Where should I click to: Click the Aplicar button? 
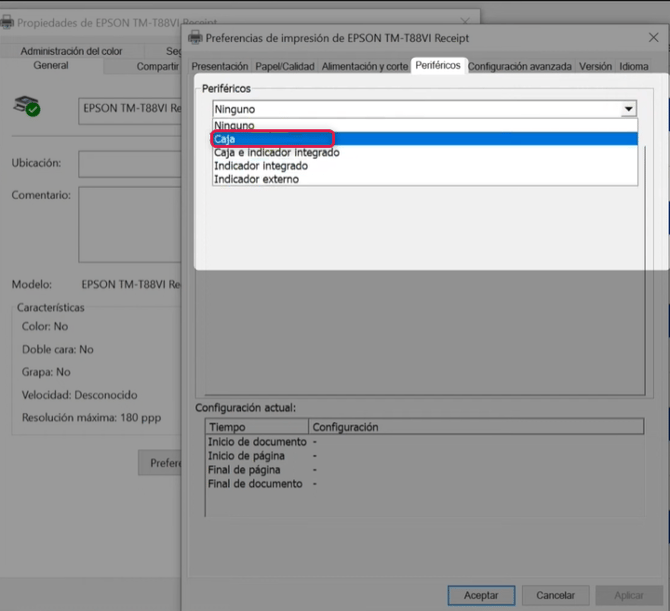pyautogui.click(x=629, y=595)
